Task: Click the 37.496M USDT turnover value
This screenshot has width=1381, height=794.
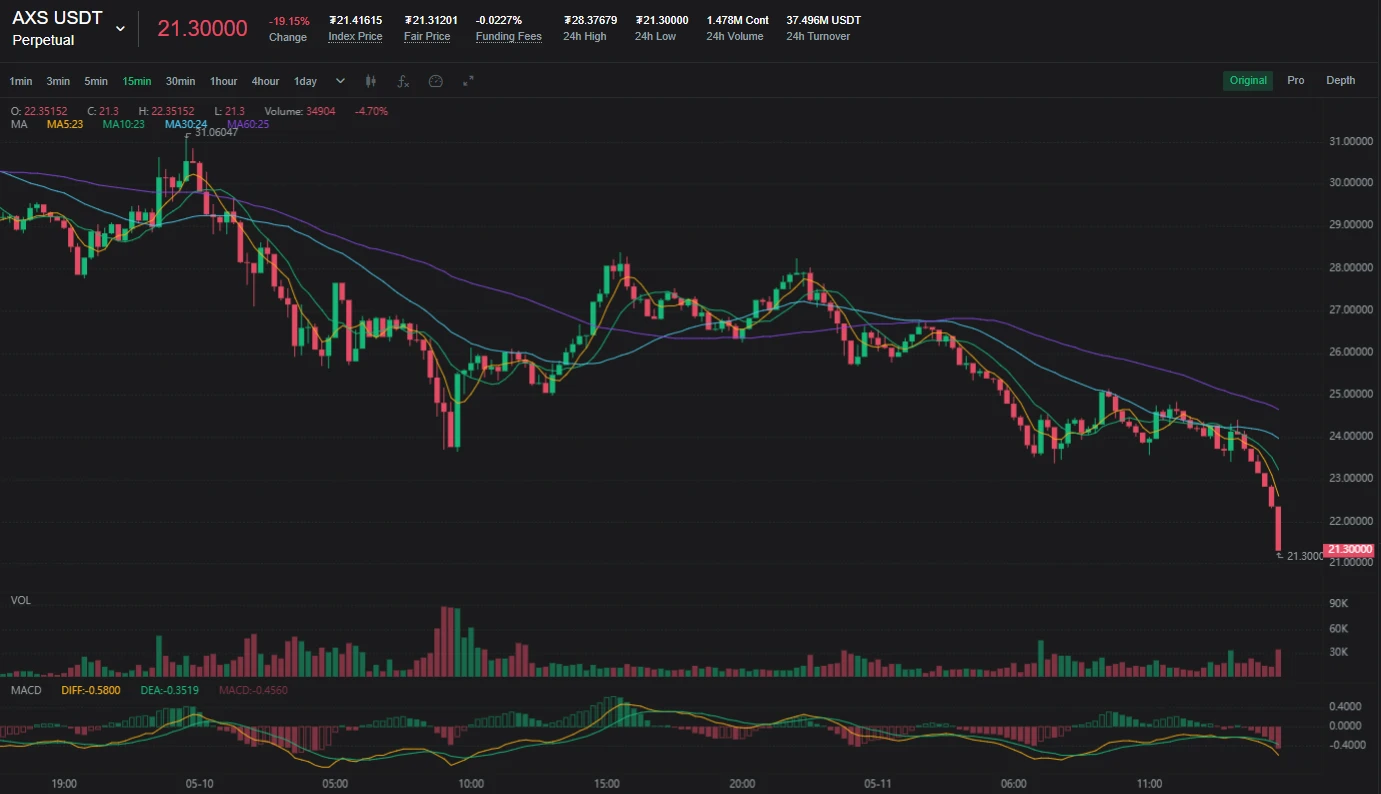Action: point(823,20)
